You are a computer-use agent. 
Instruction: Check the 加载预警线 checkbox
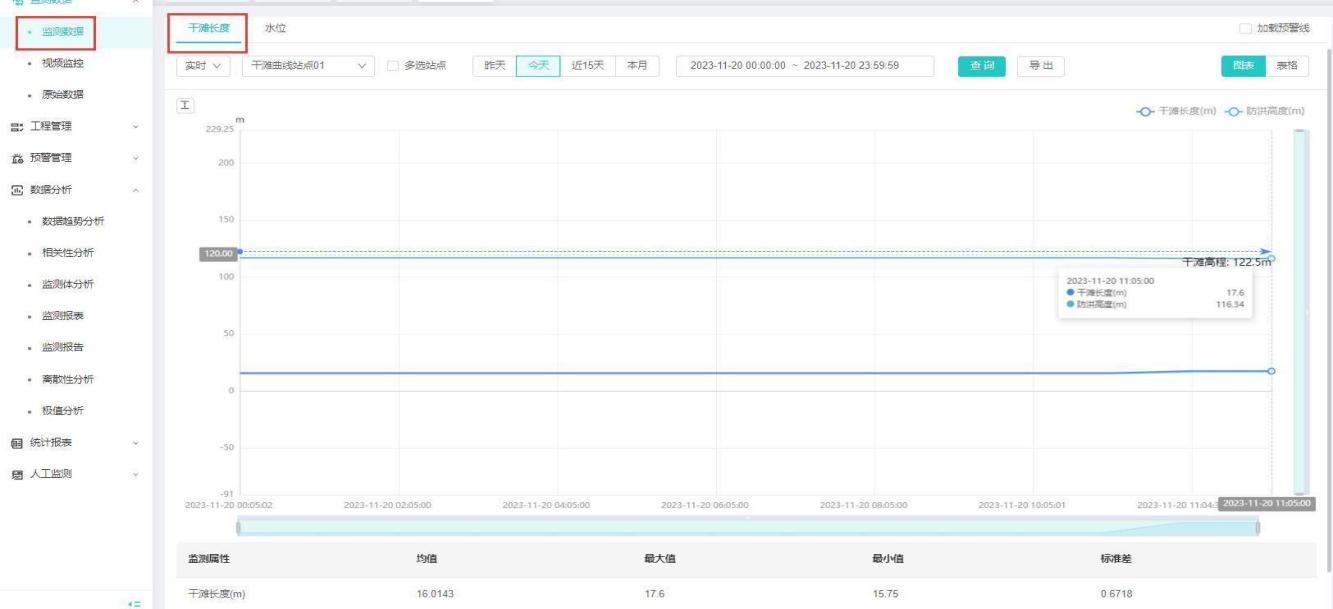(x=1245, y=28)
